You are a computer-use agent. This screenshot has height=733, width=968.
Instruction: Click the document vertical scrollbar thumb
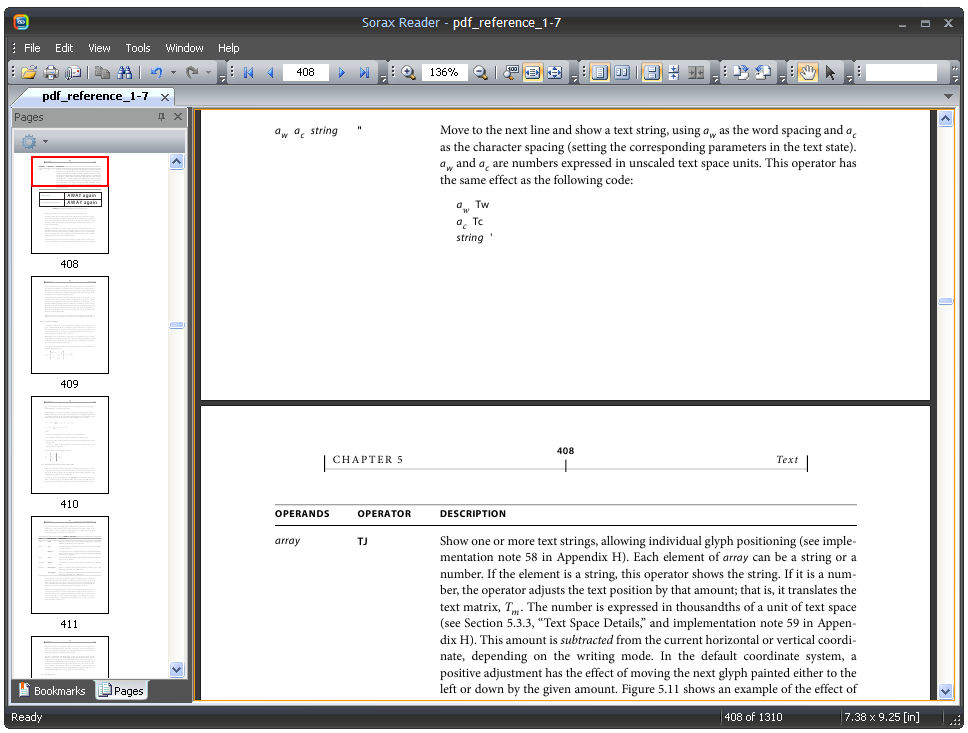pyautogui.click(x=945, y=301)
